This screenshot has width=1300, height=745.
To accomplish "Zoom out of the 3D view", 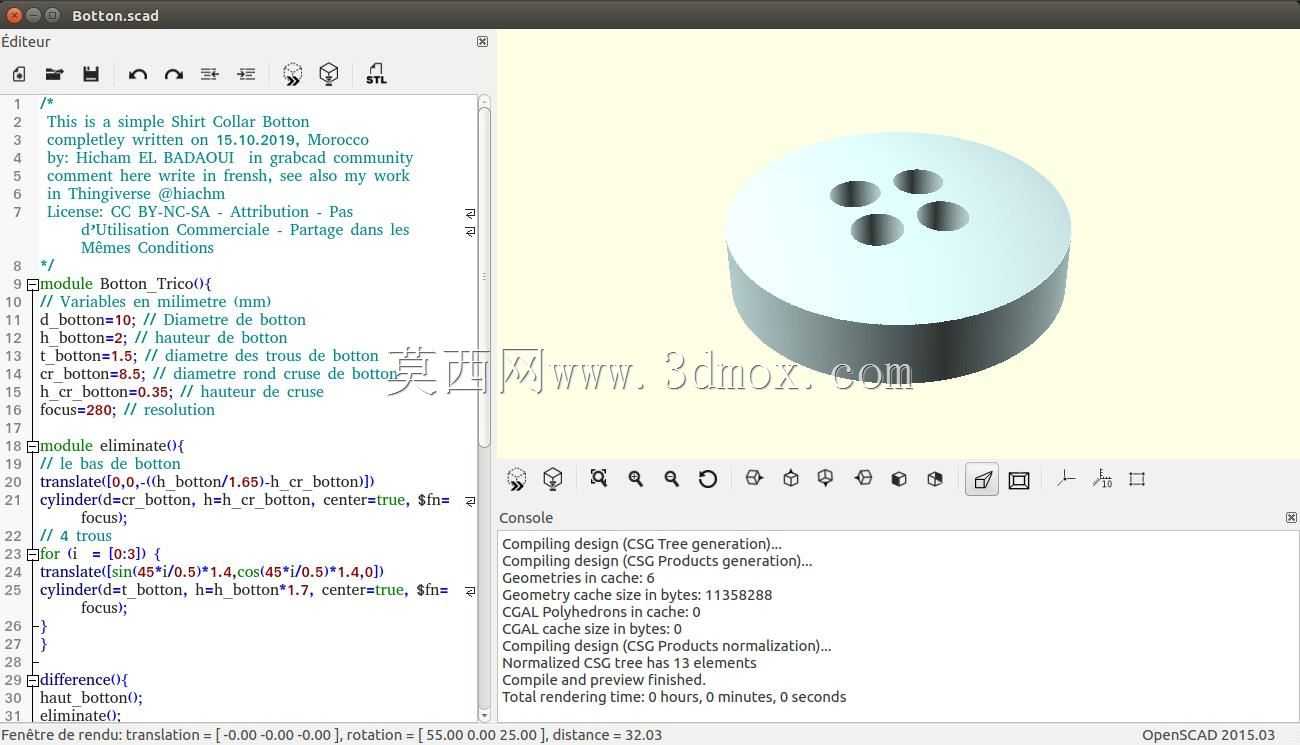I will [671, 479].
